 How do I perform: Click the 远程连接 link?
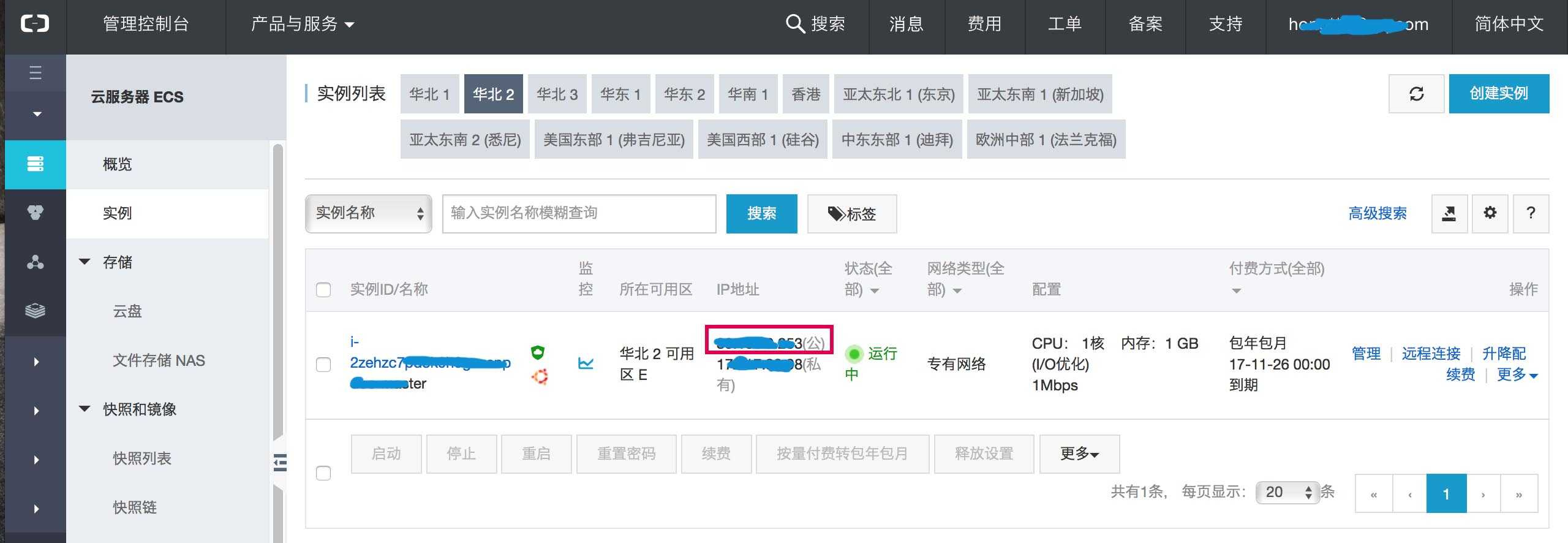point(1431,354)
